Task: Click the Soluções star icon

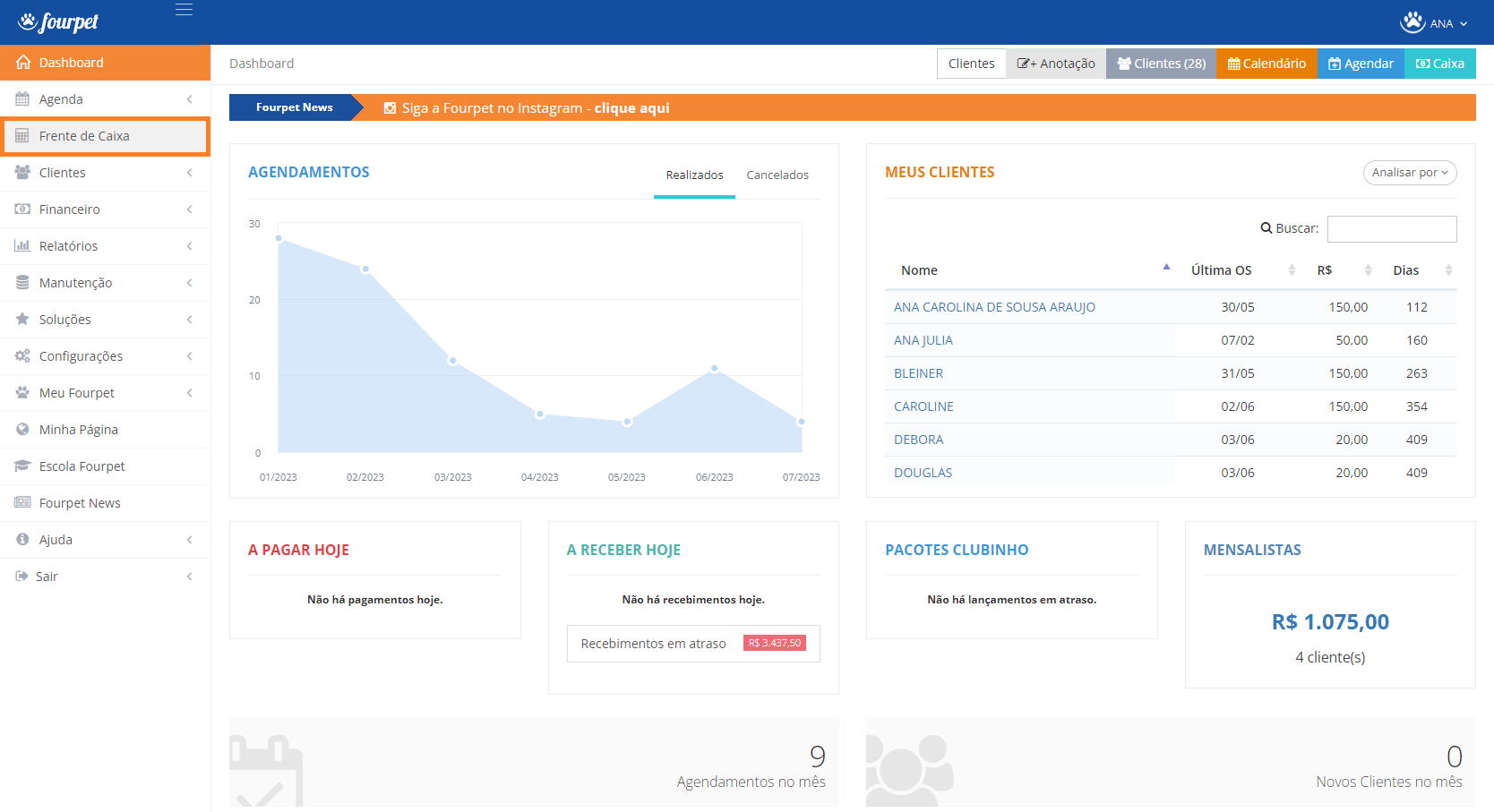Action: coord(22,320)
